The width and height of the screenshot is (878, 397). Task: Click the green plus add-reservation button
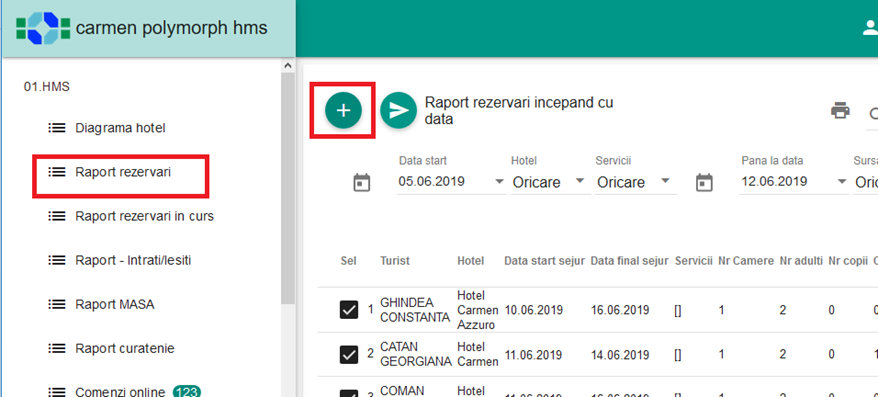coord(343,110)
